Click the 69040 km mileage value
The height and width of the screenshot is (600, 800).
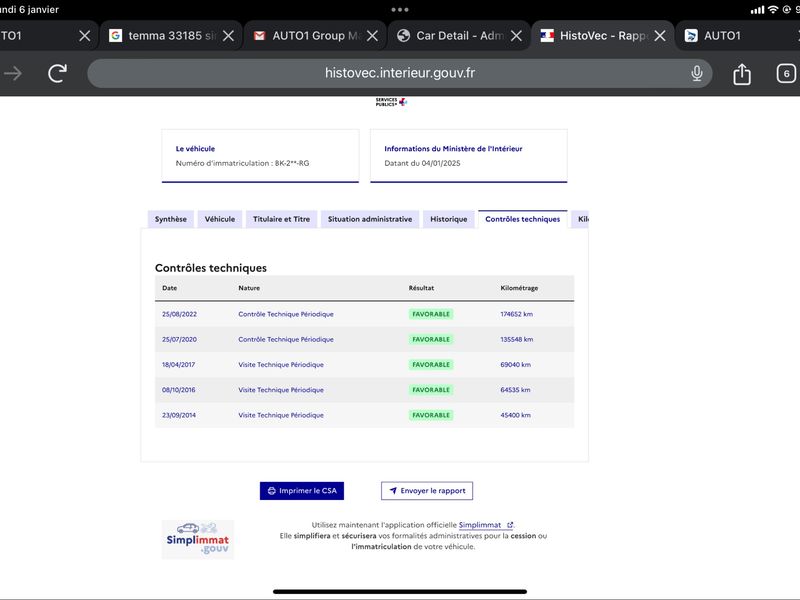tap(515, 365)
